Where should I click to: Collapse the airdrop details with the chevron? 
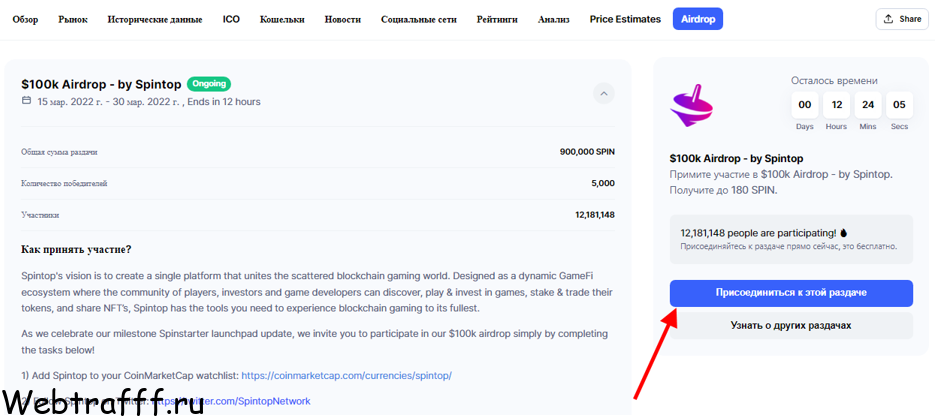tap(603, 94)
